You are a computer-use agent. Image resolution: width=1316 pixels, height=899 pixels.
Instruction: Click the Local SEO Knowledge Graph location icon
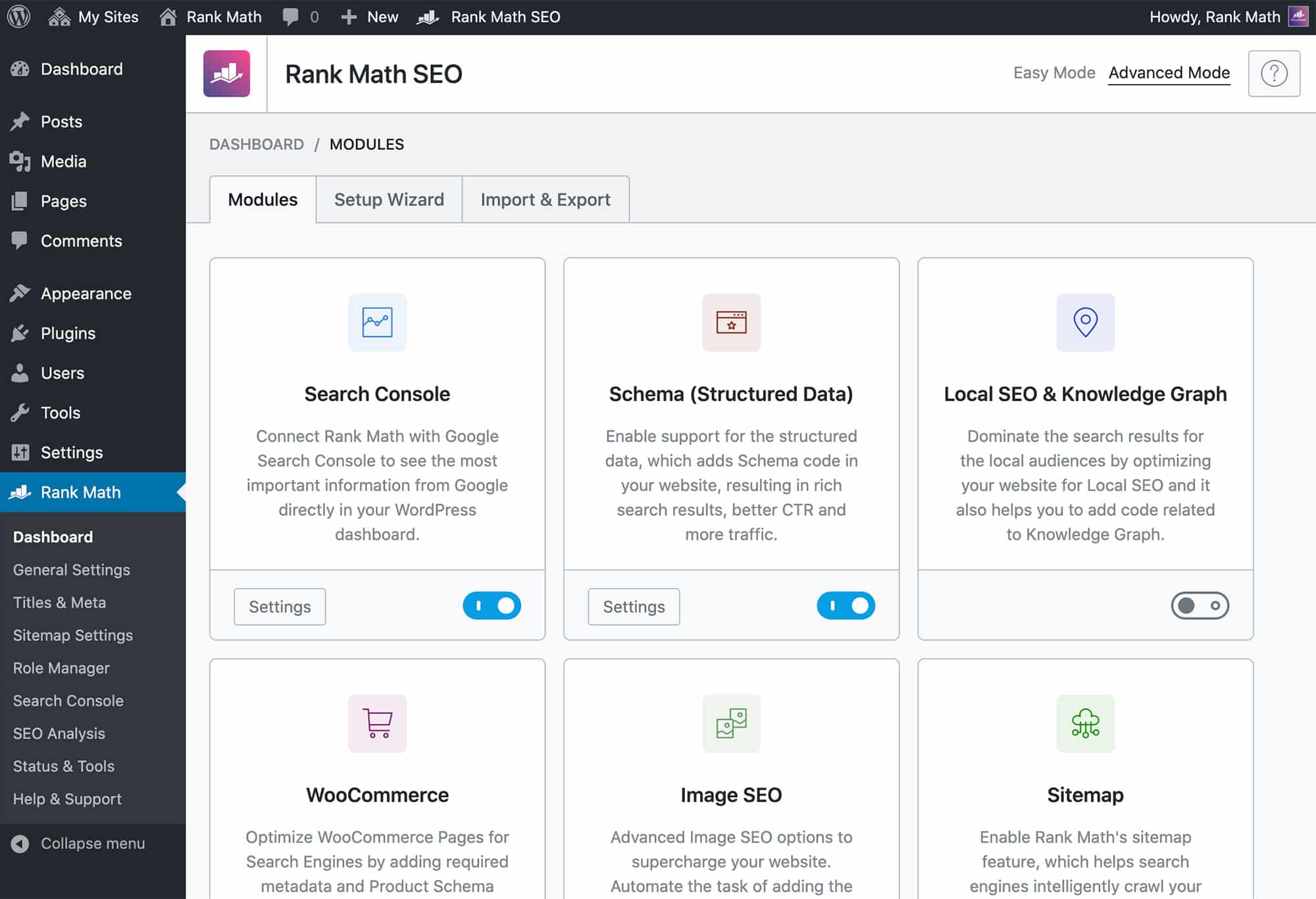point(1085,322)
